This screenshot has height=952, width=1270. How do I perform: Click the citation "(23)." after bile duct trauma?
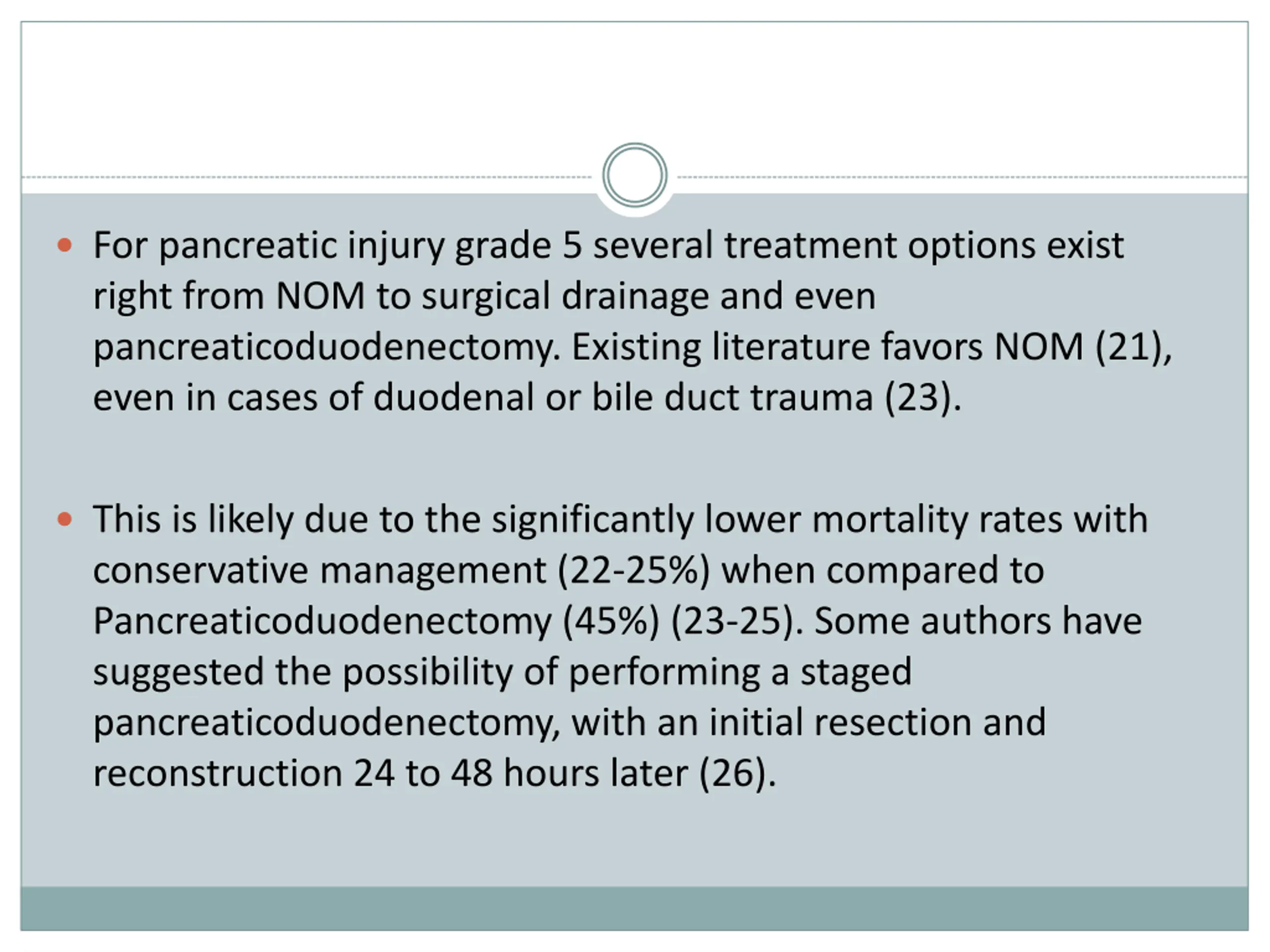tap(923, 398)
